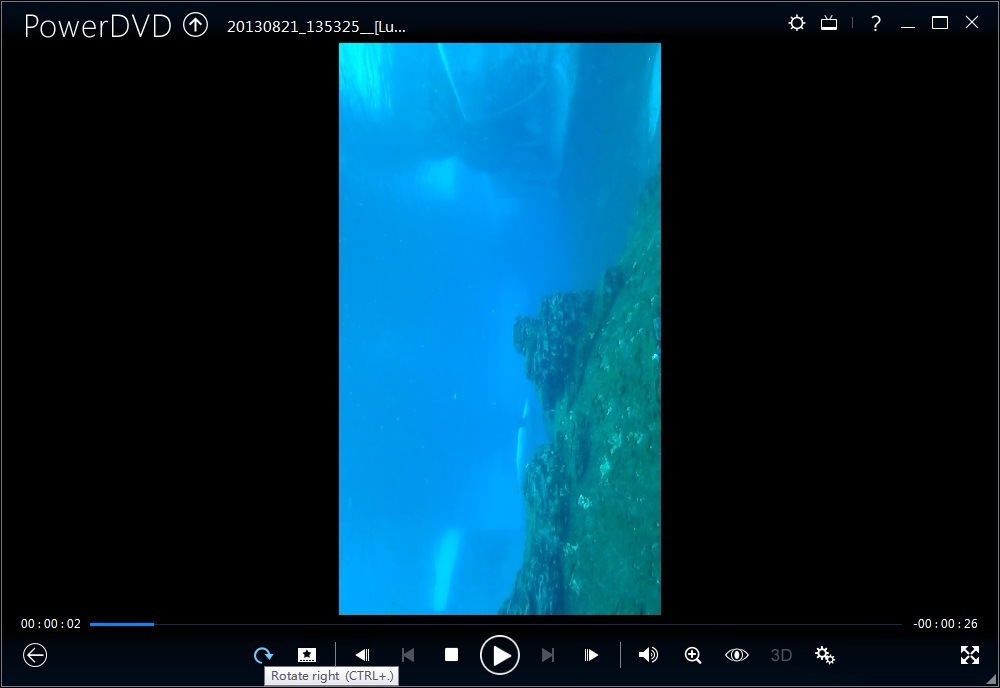Open the zoom magnifier control
Viewport: 1000px width, 688px height.
692,655
